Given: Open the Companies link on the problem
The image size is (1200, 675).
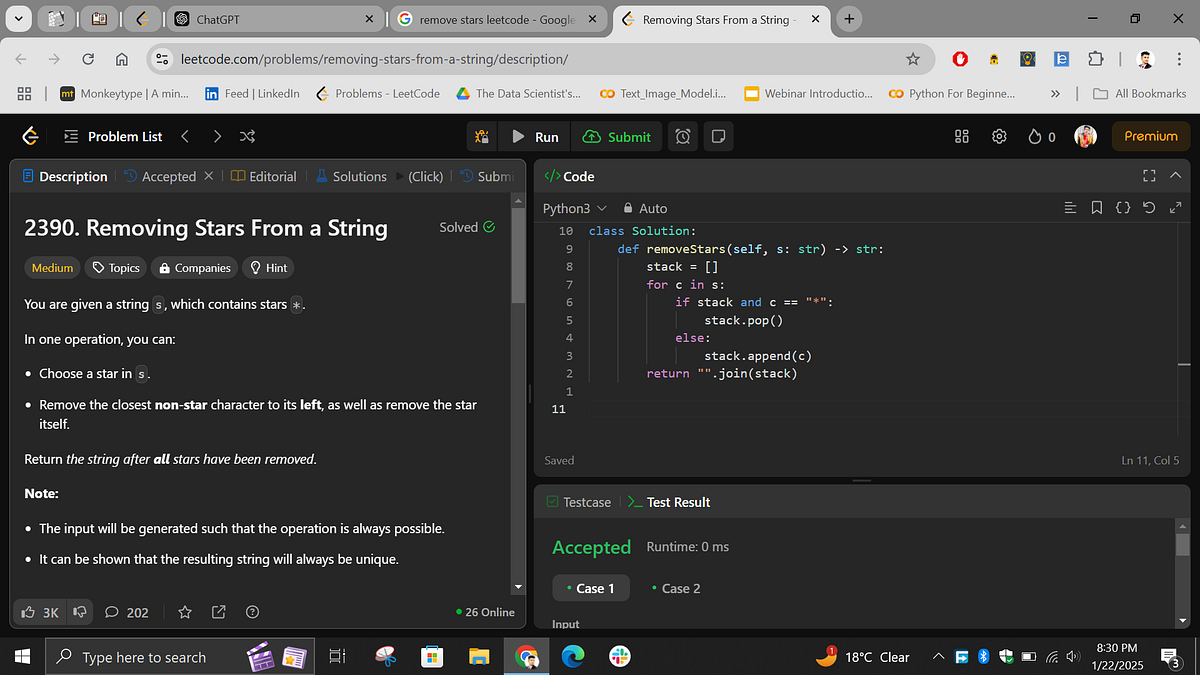Looking at the screenshot, I should tap(193, 267).
